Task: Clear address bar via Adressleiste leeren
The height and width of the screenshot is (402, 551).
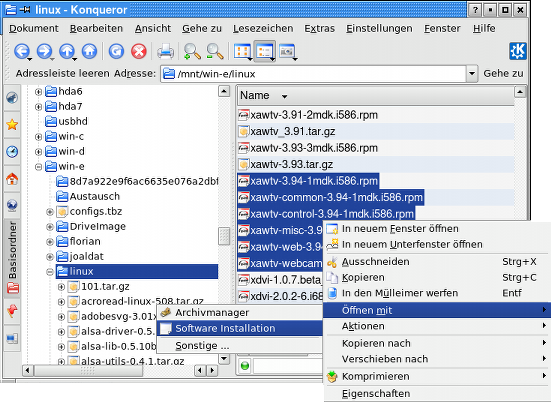Action: [63, 73]
